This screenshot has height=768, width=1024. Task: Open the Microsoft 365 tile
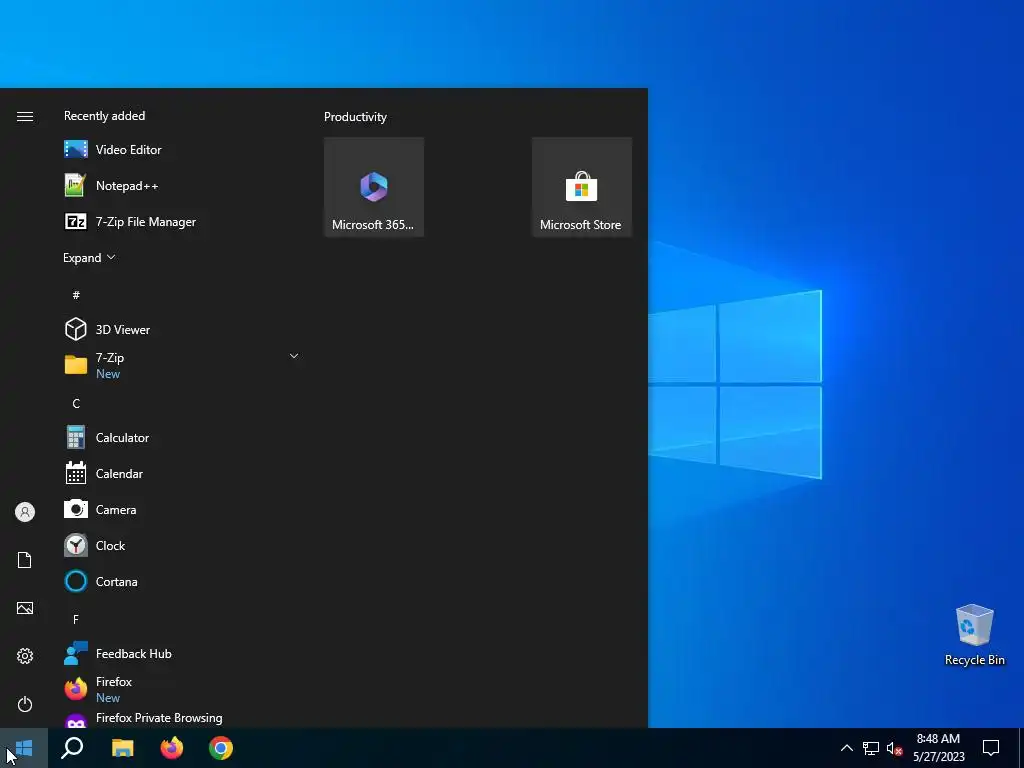pyautogui.click(x=374, y=187)
